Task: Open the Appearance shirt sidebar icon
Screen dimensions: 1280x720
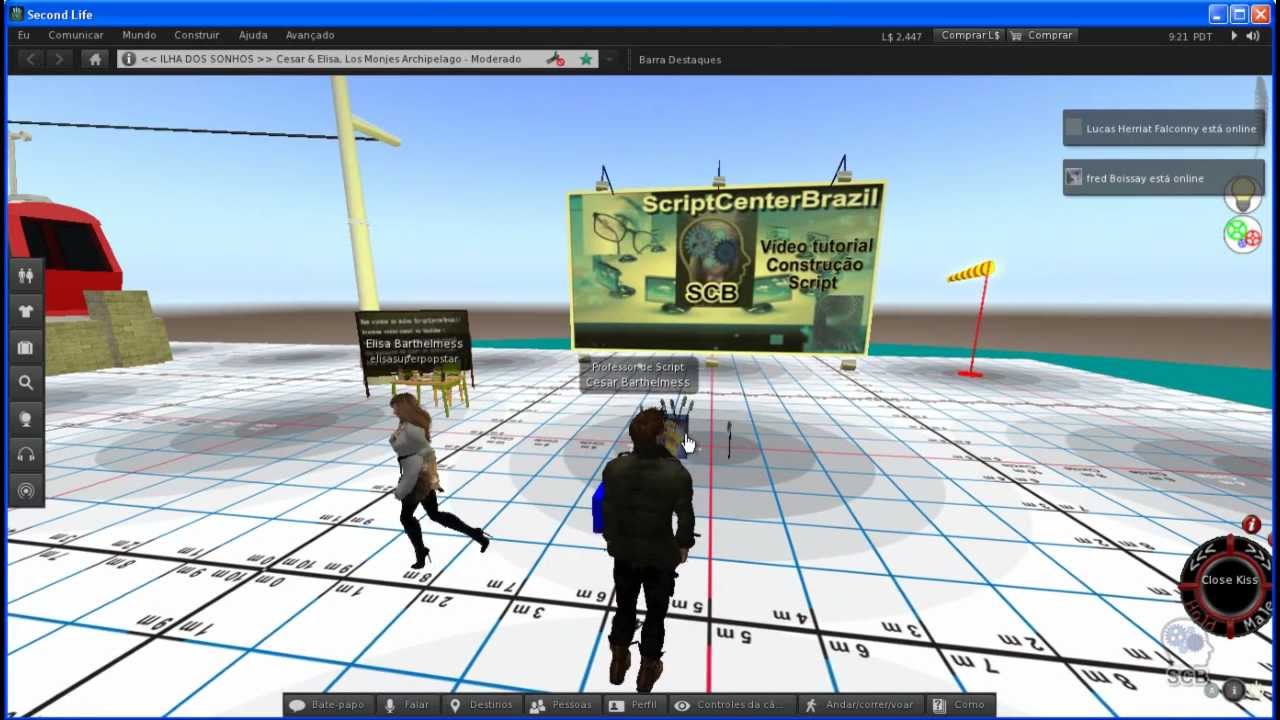Action: point(26,311)
